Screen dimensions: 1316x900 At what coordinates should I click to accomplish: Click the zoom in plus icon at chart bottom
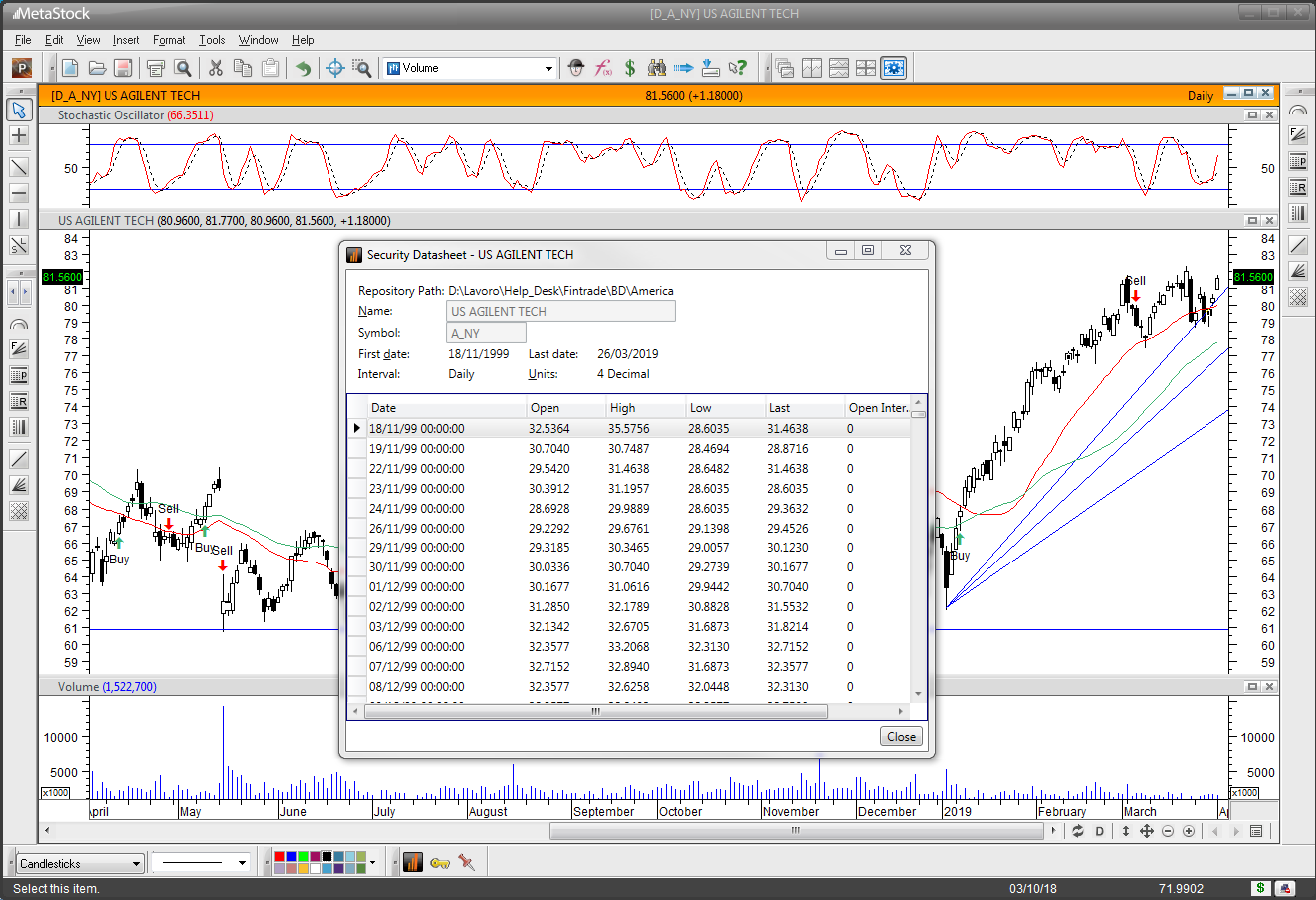pos(1191,831)
